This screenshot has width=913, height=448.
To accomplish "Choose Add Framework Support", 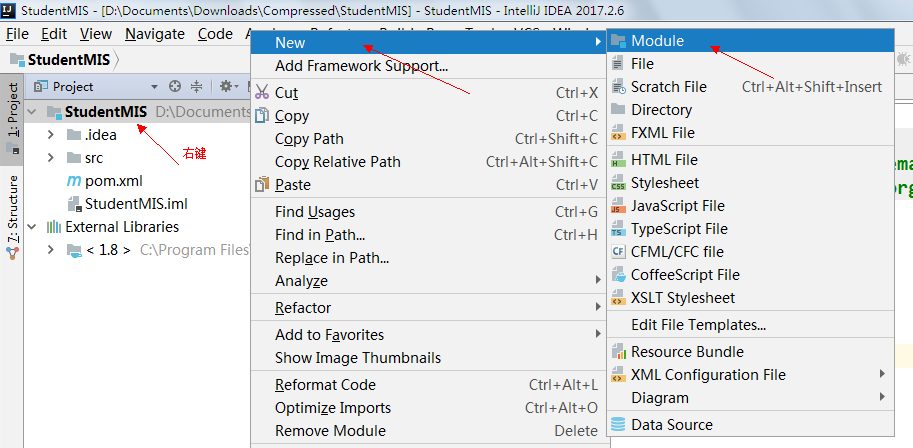I will coord(361,66).
